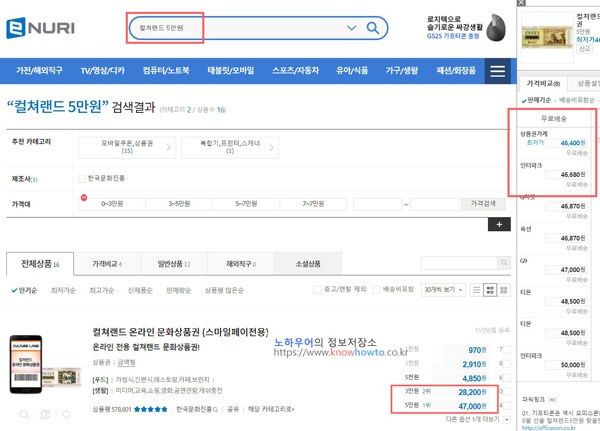Select the 7~7만원 price range

(x=313, y=204)
